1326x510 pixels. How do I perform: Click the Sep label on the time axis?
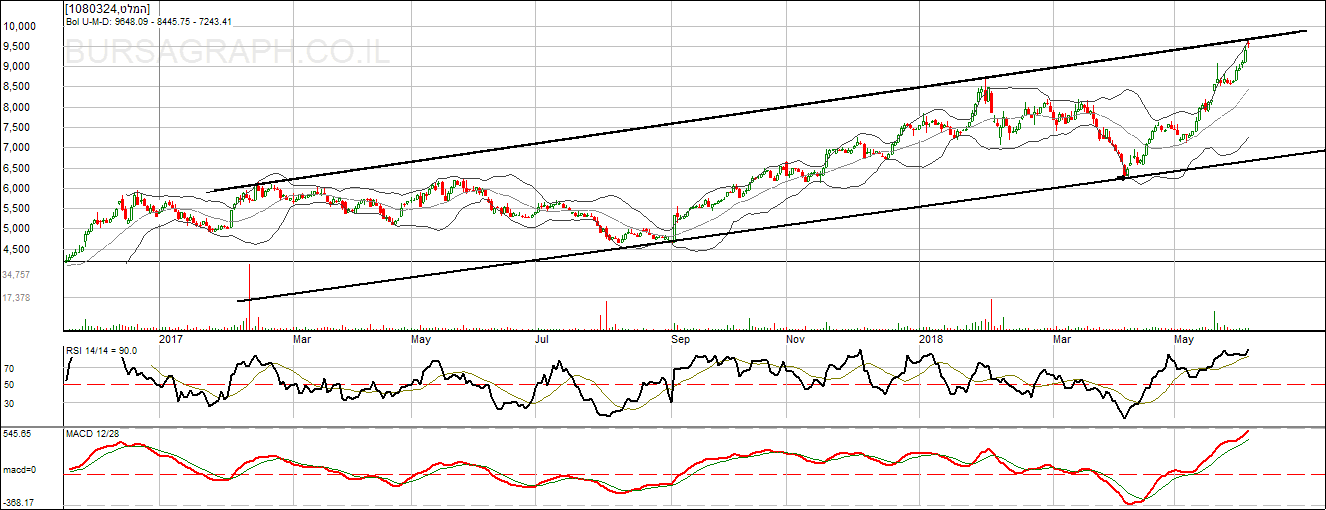pyautogui.click(x=680, y=339)
